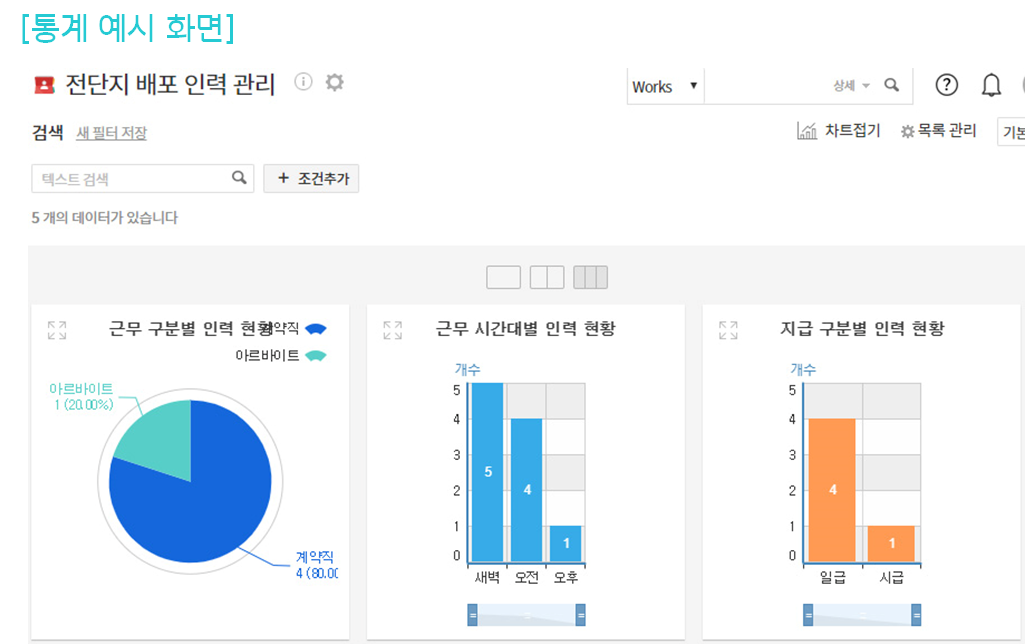
Task: Expand the 근무 시간대별 인력 현황 chart
Action: 393,330
